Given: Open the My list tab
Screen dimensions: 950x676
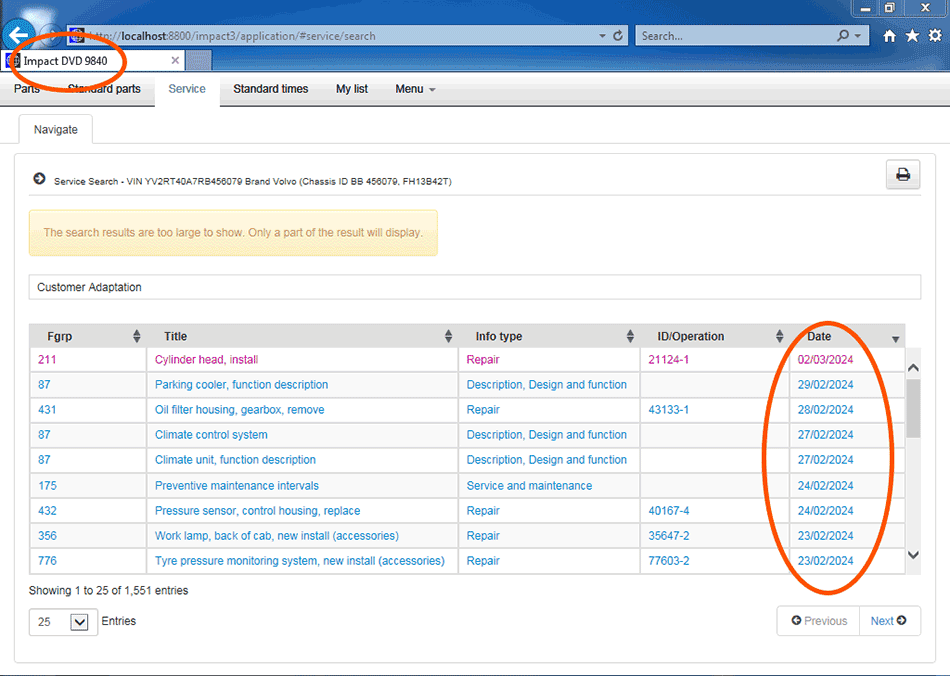Looking at the screenshot, I should (351, 89).
